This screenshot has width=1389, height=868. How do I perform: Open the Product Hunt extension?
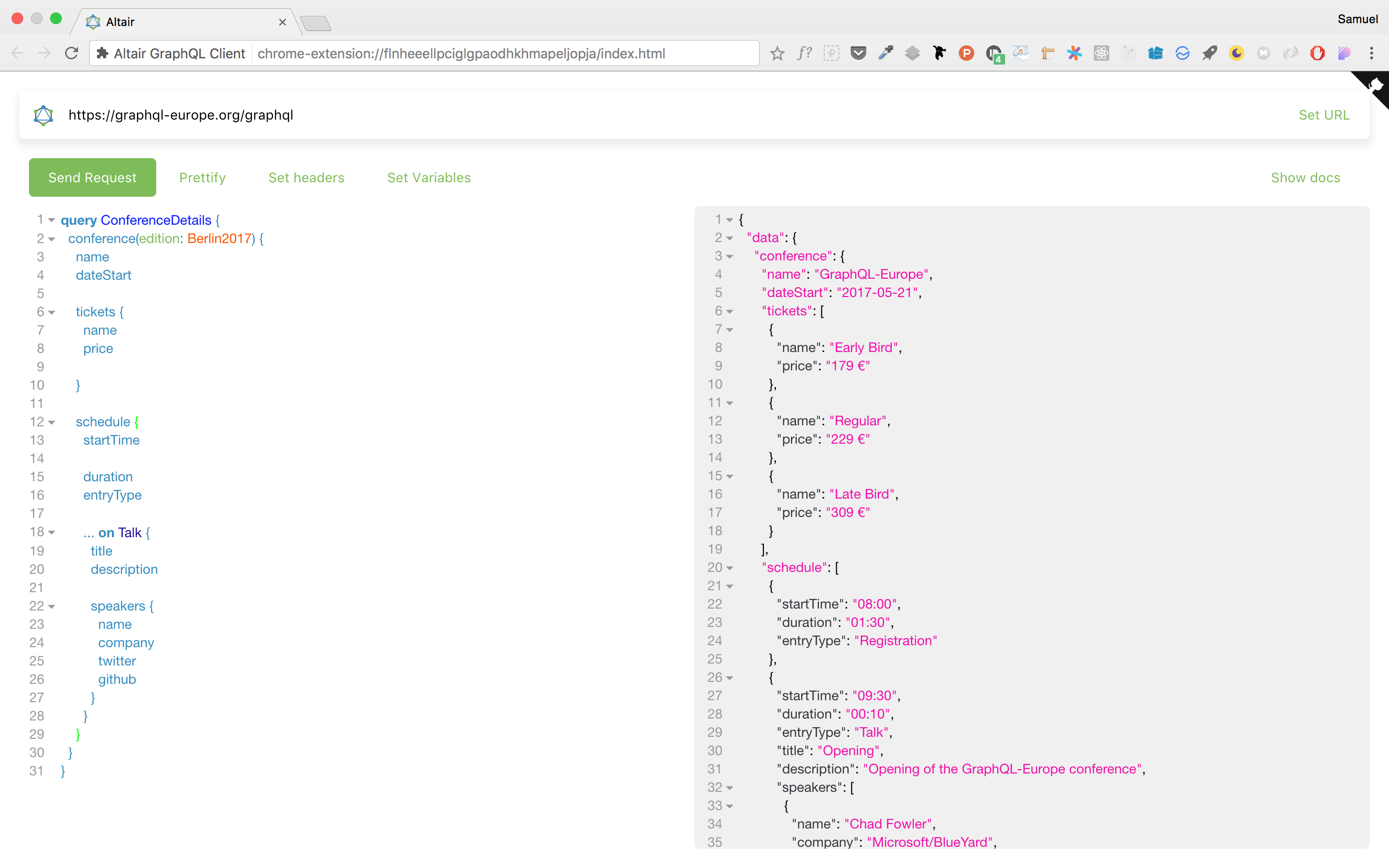coord(967,53)
